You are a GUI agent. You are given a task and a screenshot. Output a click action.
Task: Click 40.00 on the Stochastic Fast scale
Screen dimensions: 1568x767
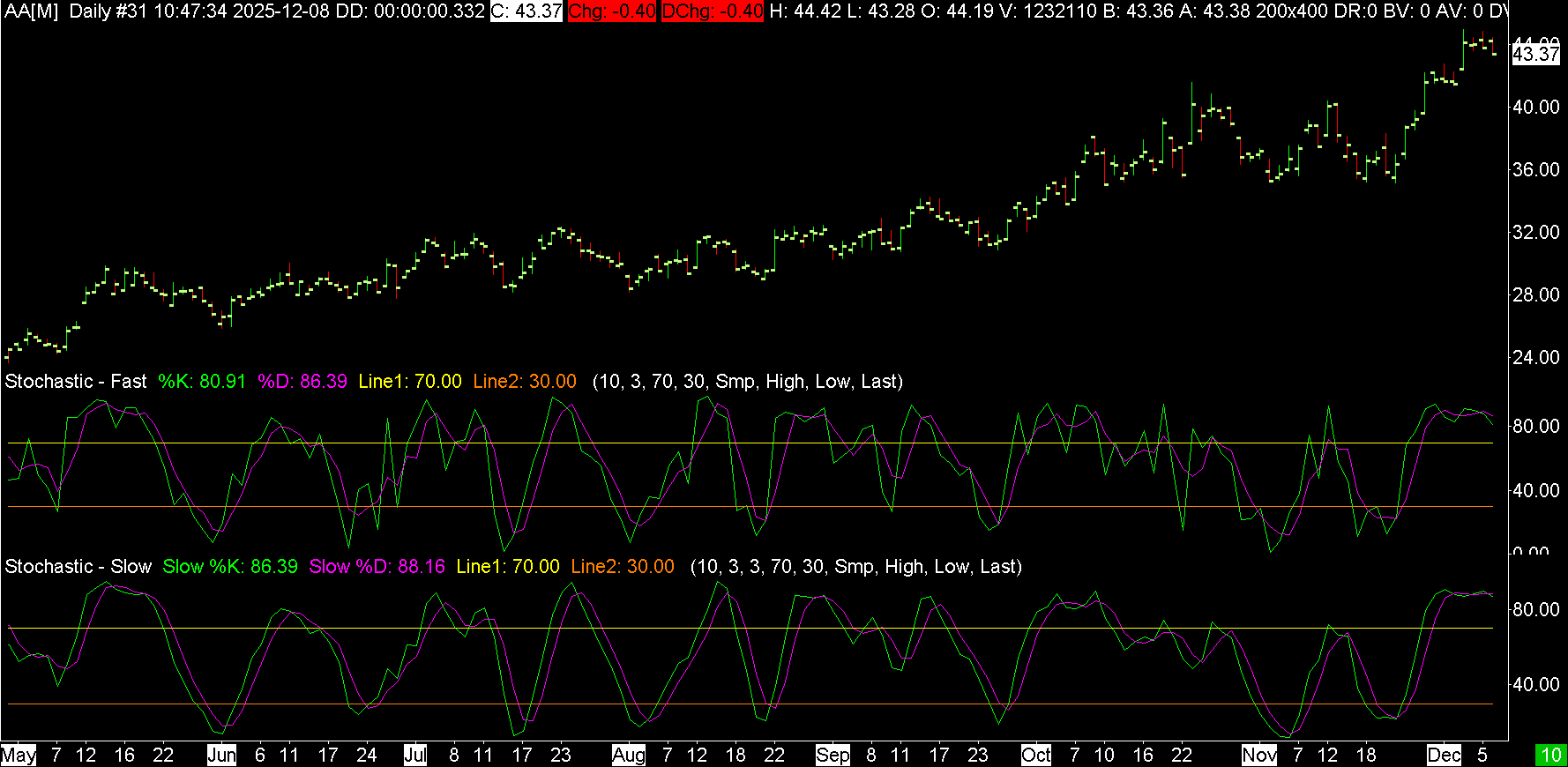click(1536, 490)
